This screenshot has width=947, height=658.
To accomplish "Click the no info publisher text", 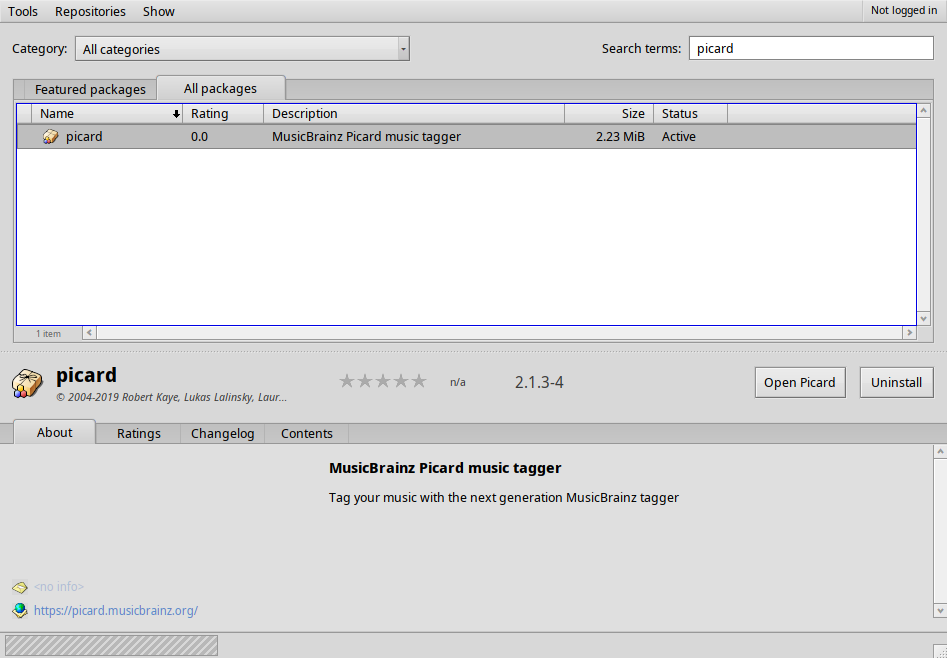I will click(59, 587).
